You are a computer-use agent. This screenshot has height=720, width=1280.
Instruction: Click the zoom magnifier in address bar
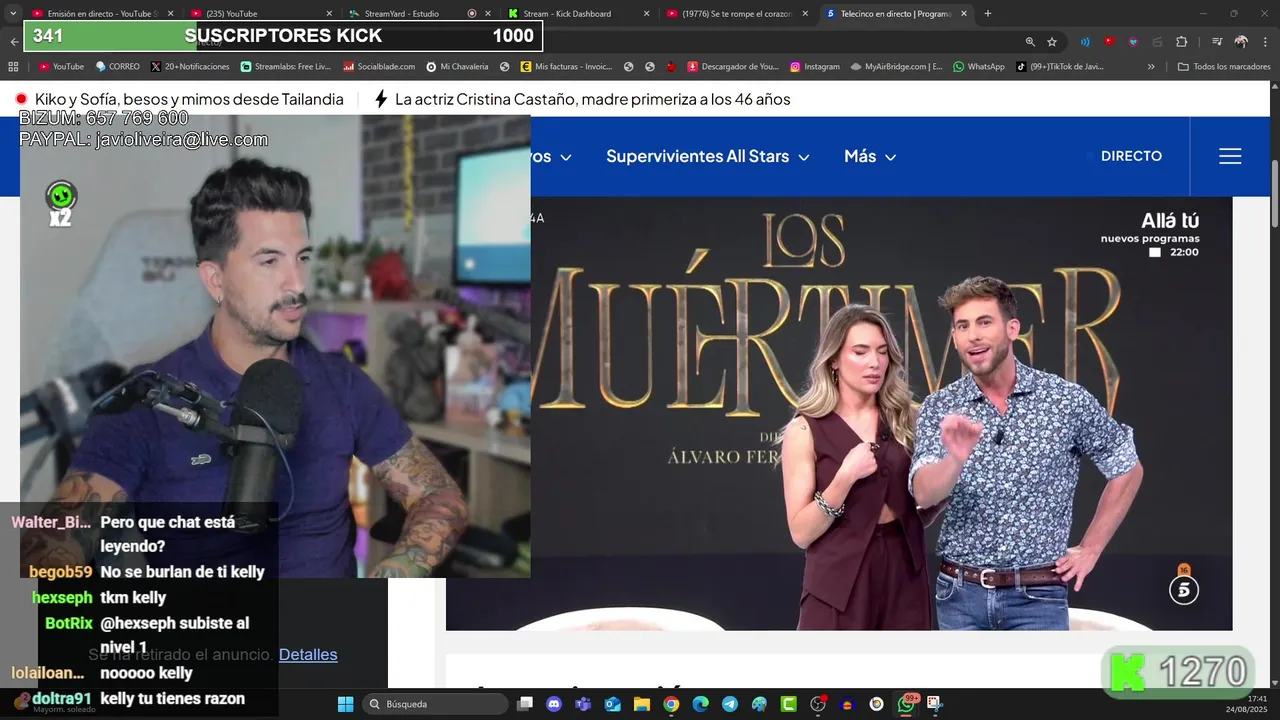1030,42
